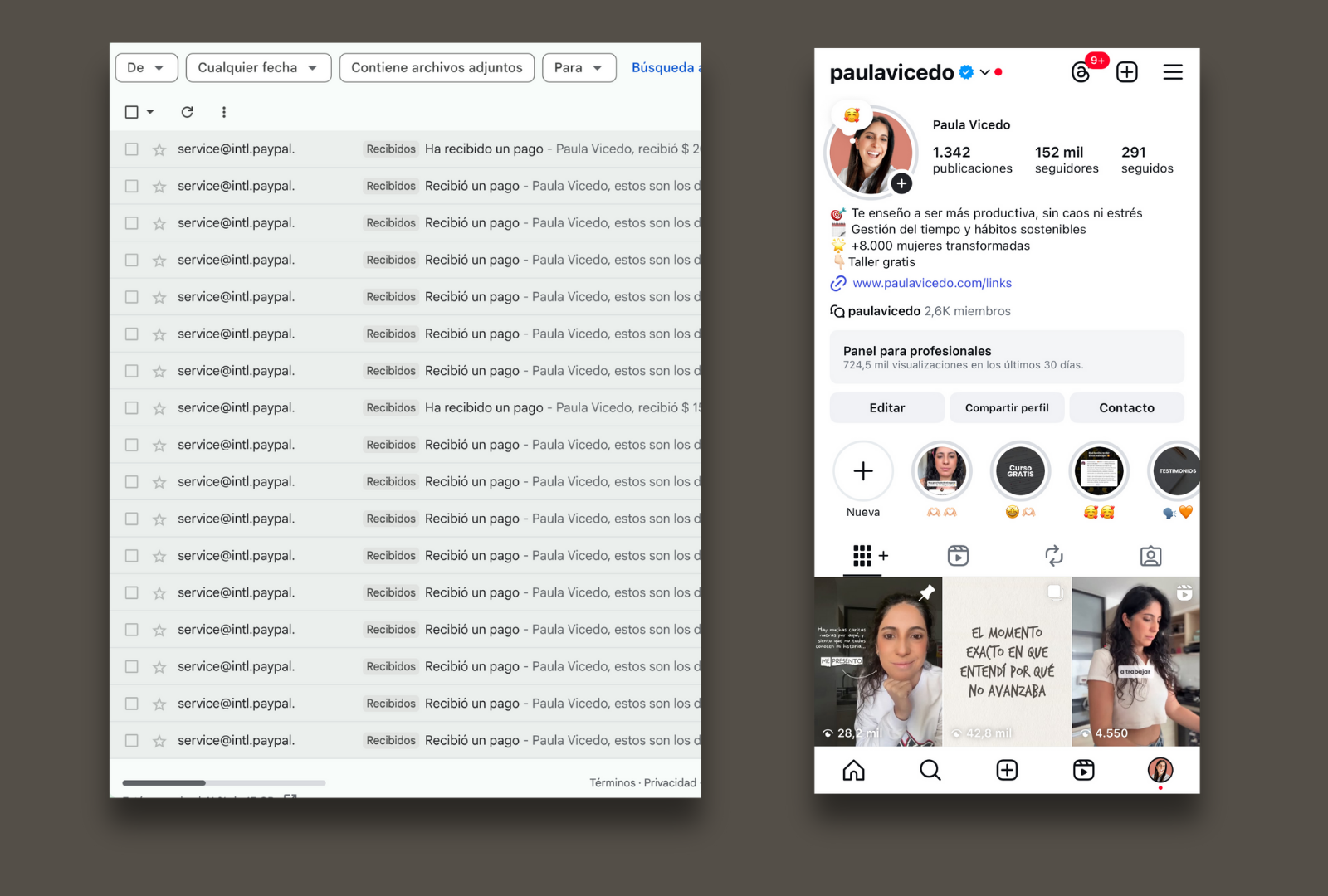Viewport: 1328px width, 896px height.
Task: Open the 'El momento exacto' post thumbnail
Action: click(1007, 662)
